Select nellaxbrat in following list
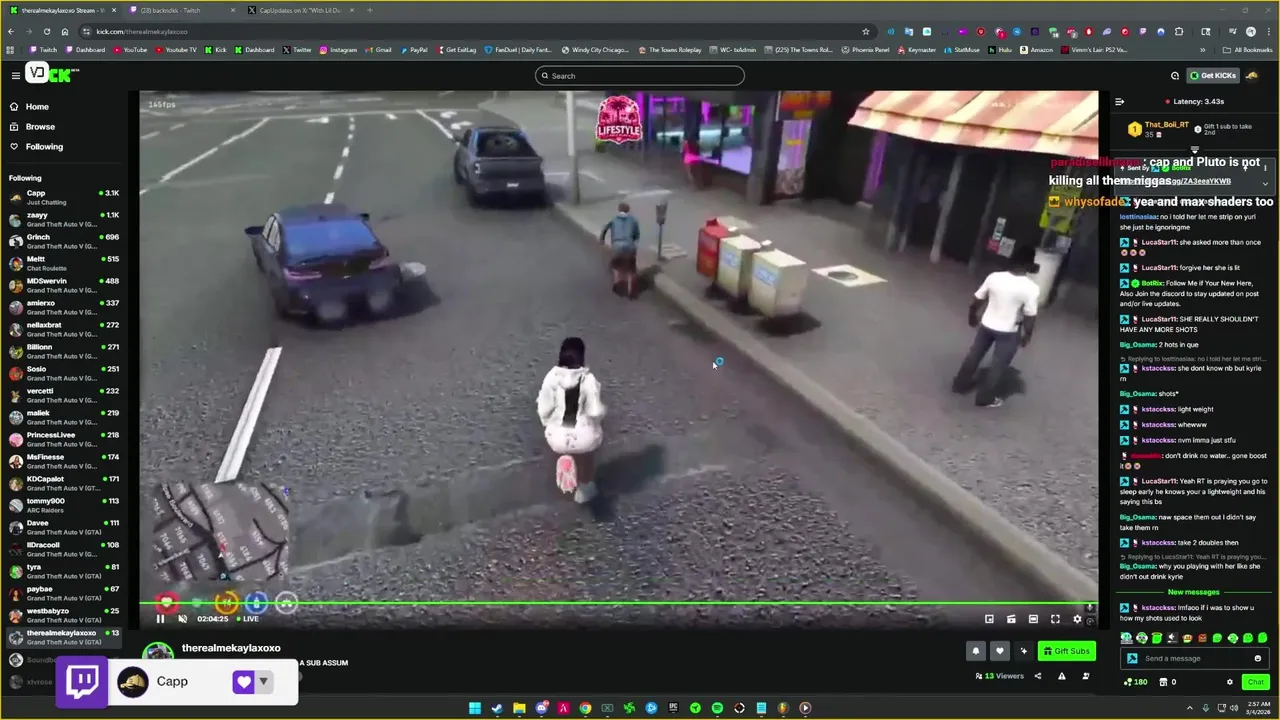 (x=64, y=329)
